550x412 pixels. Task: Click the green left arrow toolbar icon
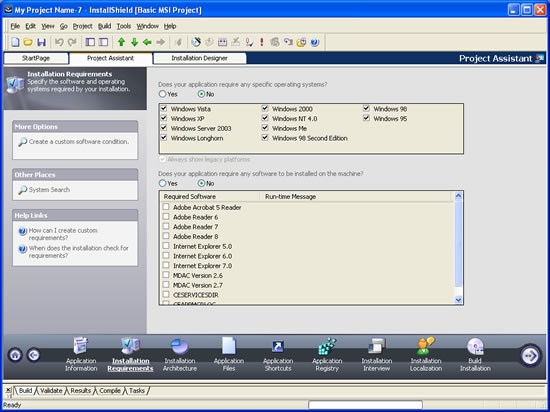coord(147,42)
